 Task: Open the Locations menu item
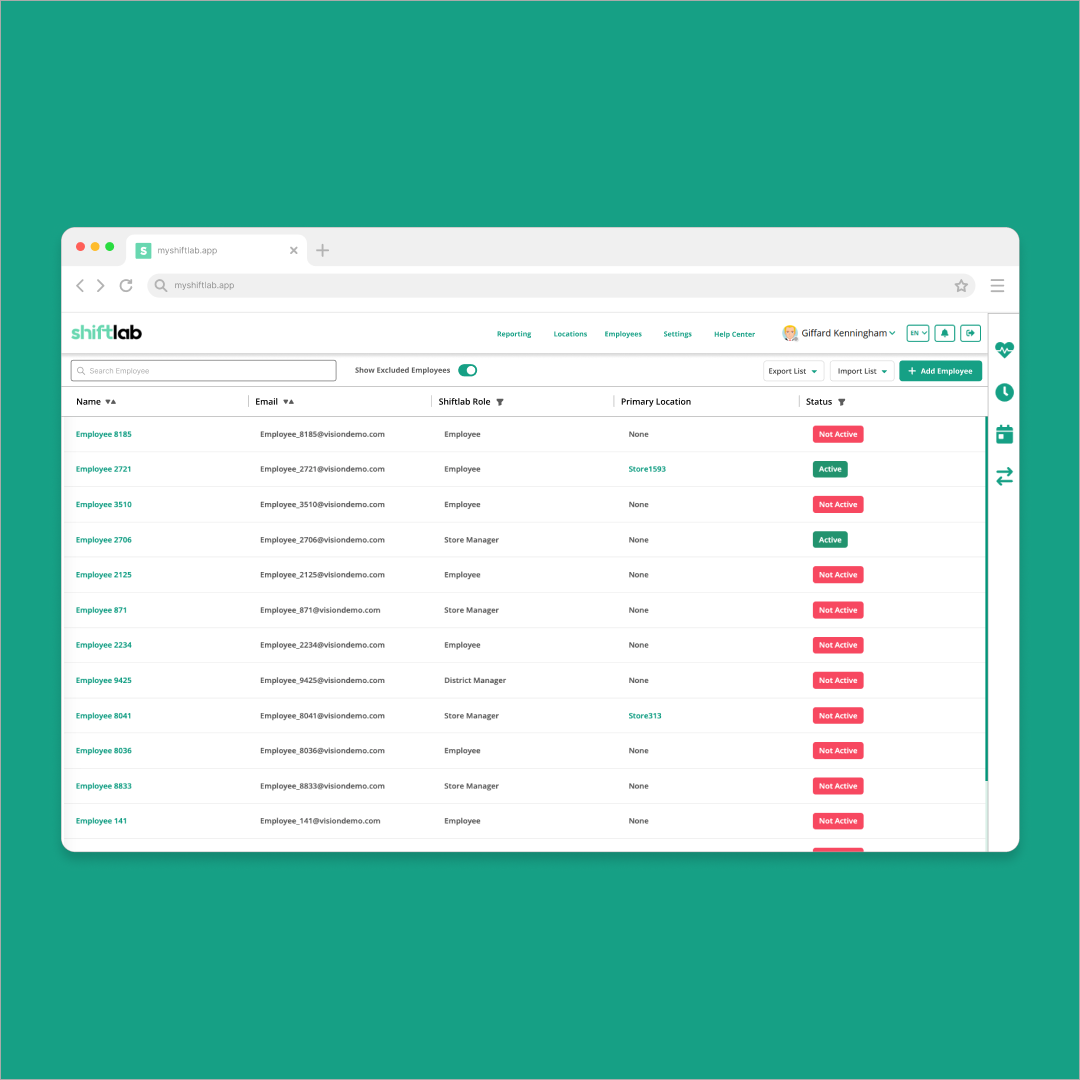(570, 334)
